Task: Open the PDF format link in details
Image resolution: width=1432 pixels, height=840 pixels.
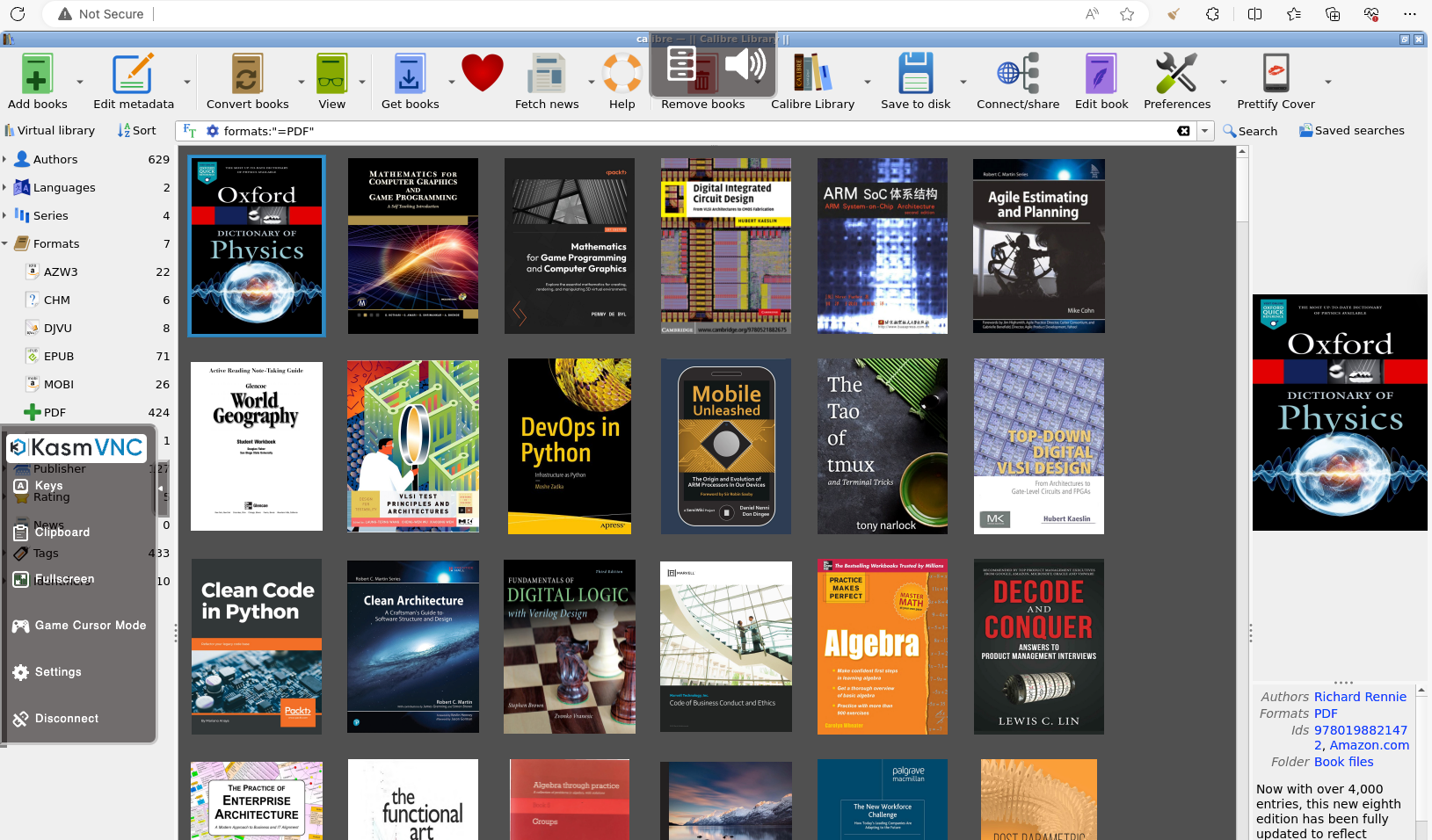Action: click(x=1326, y=713)
